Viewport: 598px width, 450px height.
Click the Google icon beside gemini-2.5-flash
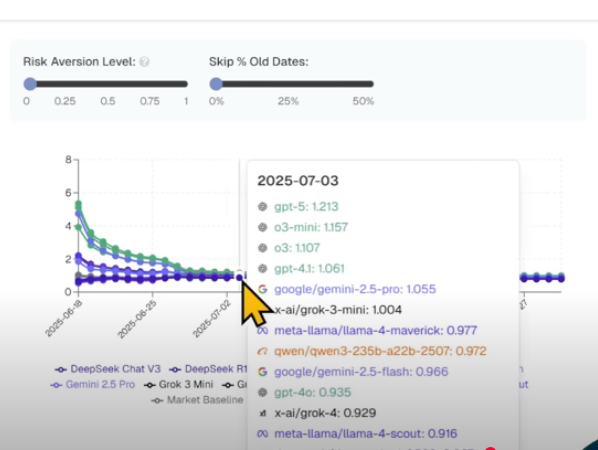click(x=262, y=371)
